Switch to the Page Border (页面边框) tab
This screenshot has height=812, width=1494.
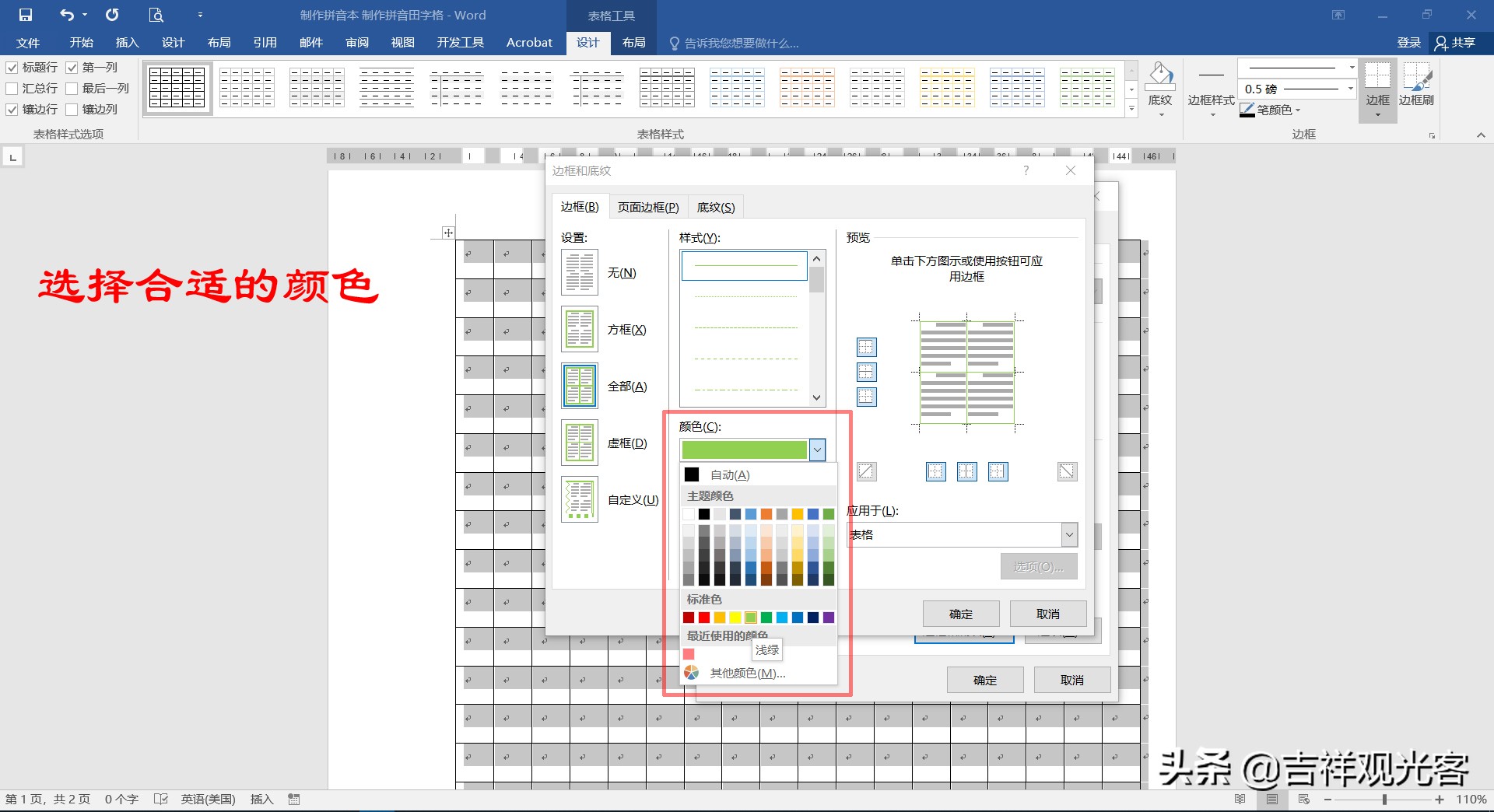(x=647, y=207)
